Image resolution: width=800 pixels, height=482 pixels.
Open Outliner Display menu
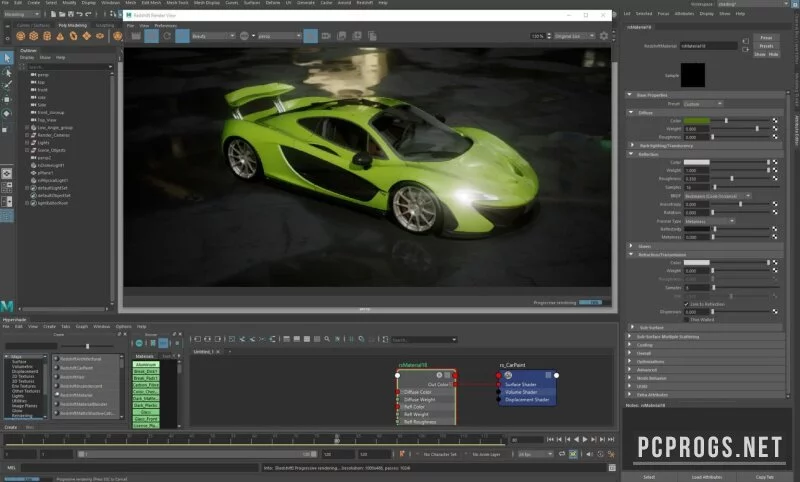(x=27, y=58)
